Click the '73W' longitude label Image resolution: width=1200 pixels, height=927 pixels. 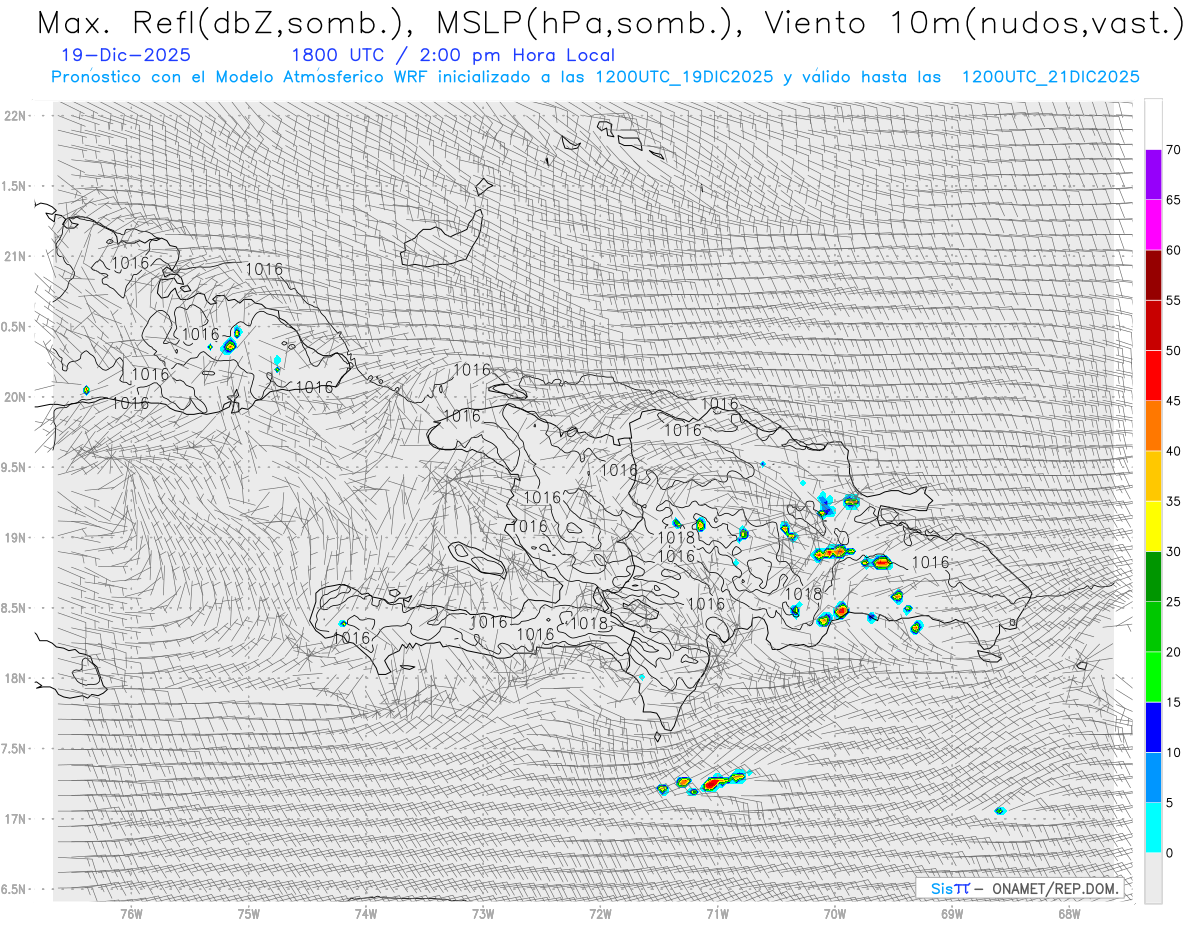tap(483, 913)
